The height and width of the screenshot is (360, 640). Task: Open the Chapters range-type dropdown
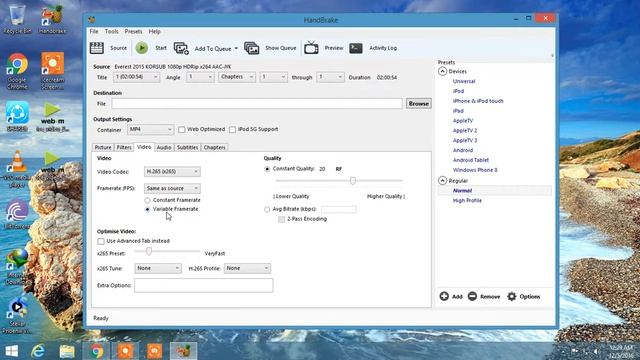(x=237, y=77)
